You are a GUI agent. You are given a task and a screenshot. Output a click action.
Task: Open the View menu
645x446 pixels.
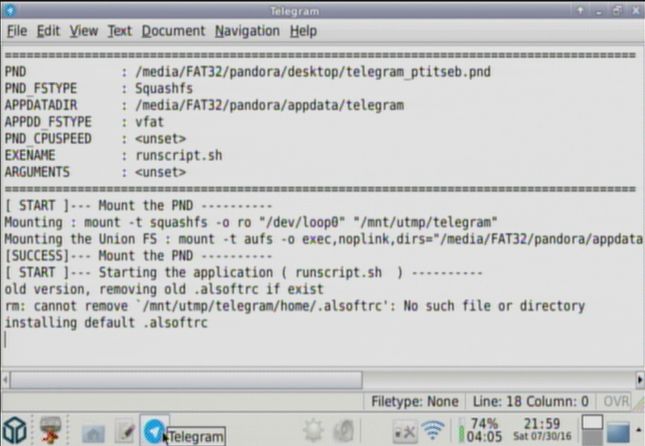pos(83,31)
